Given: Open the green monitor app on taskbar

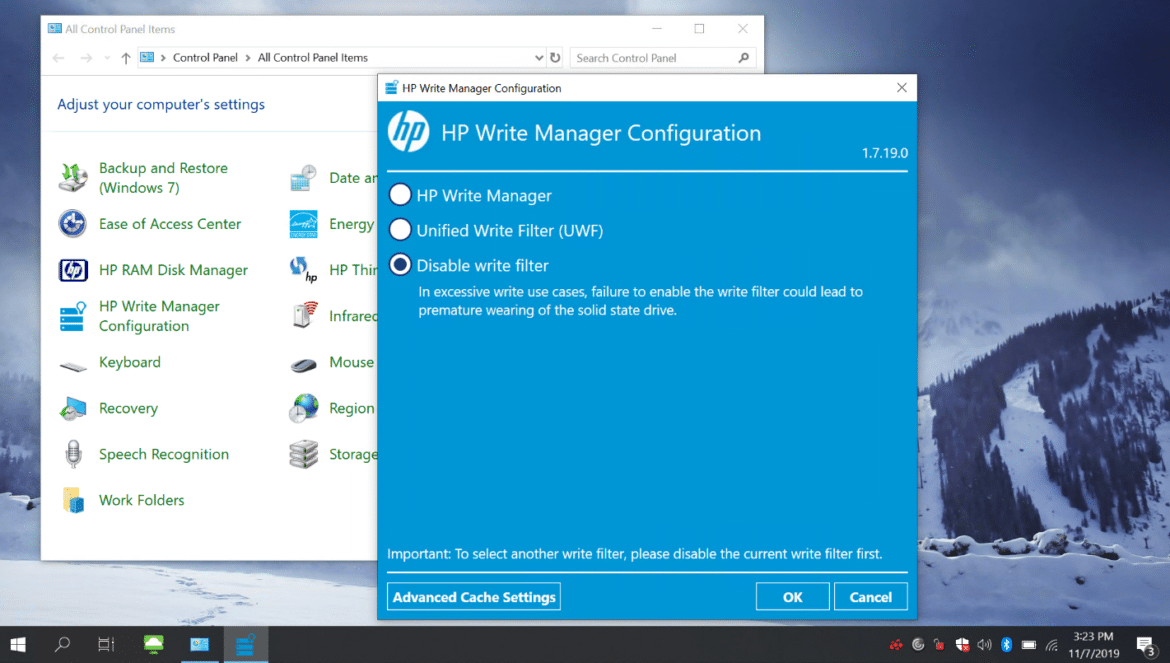Looking at the screenshot, I should coord(154,644).
